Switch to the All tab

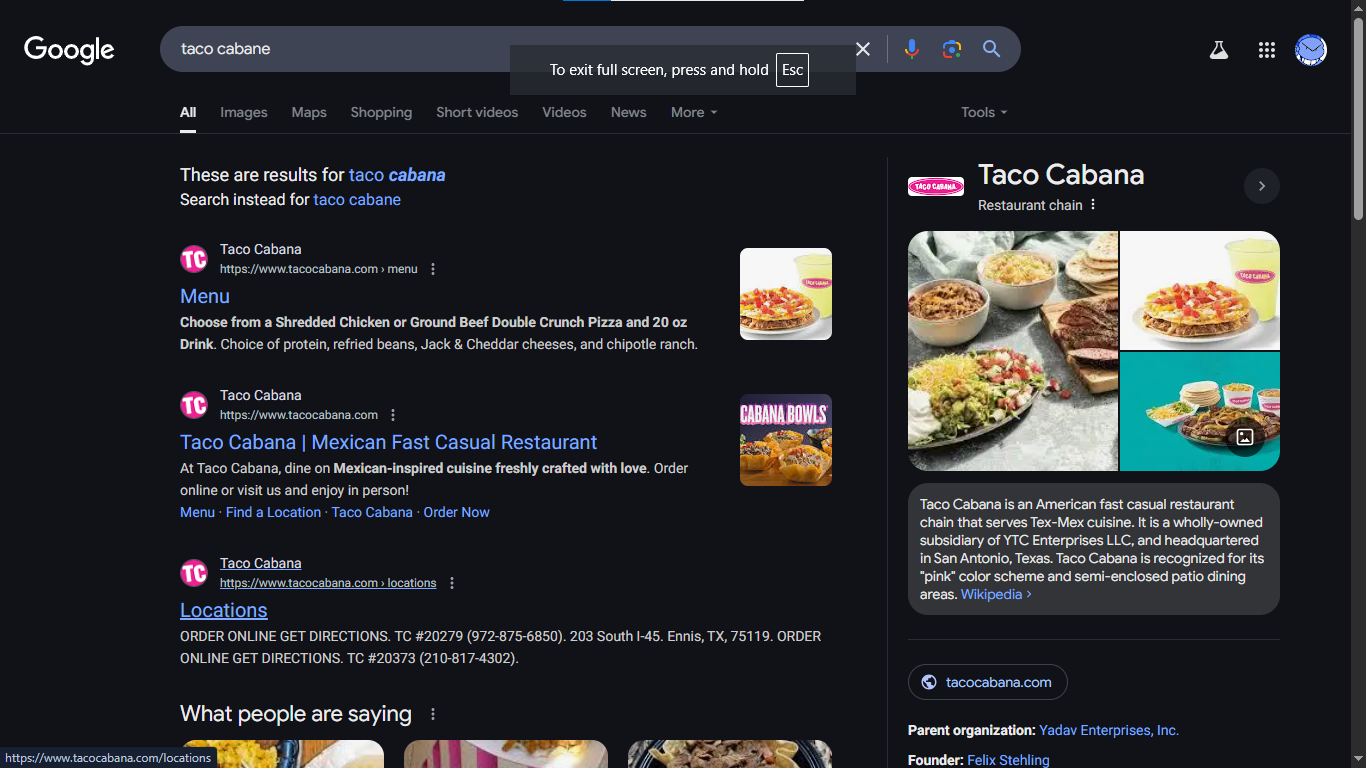188,112
